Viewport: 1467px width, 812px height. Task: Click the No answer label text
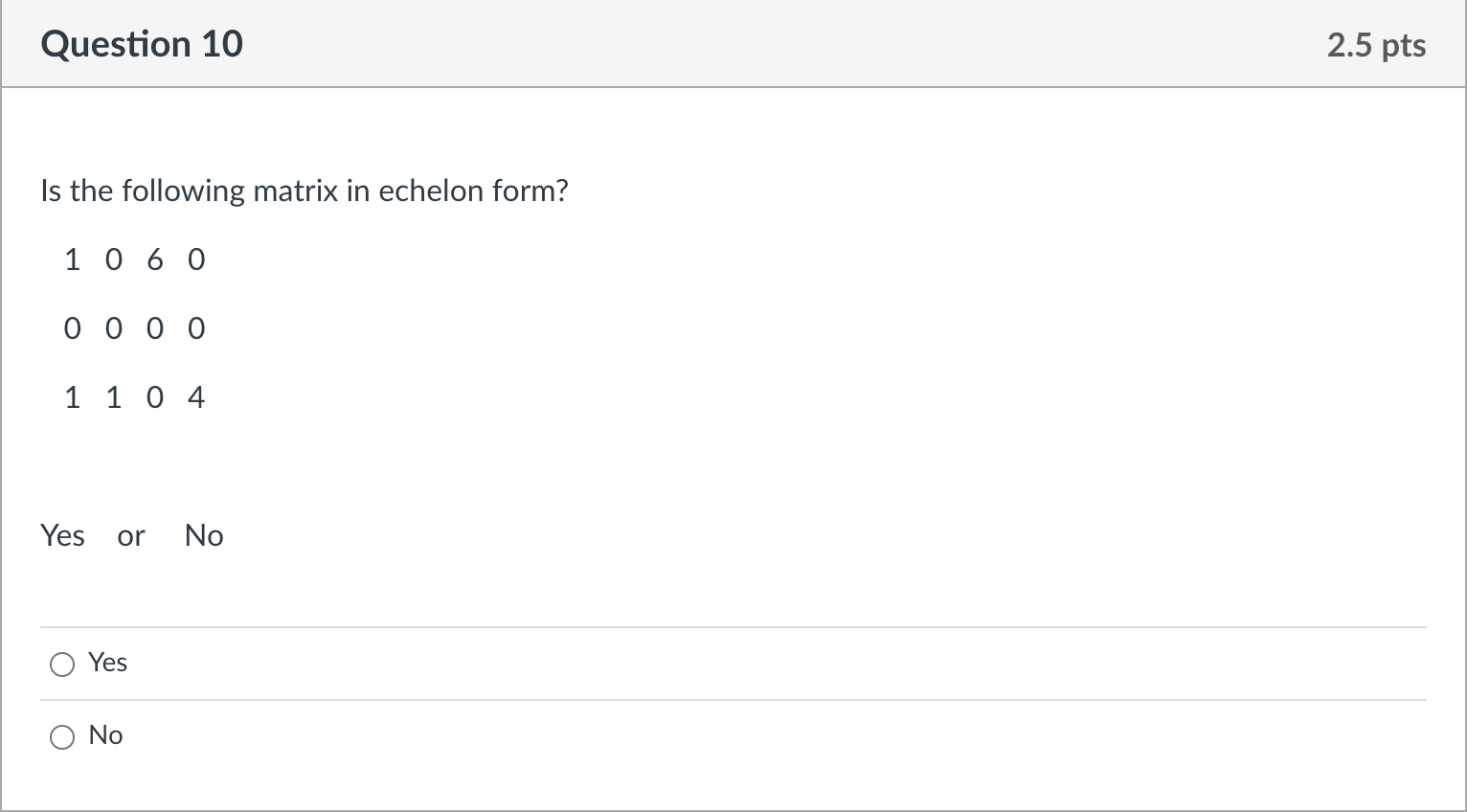105,735
